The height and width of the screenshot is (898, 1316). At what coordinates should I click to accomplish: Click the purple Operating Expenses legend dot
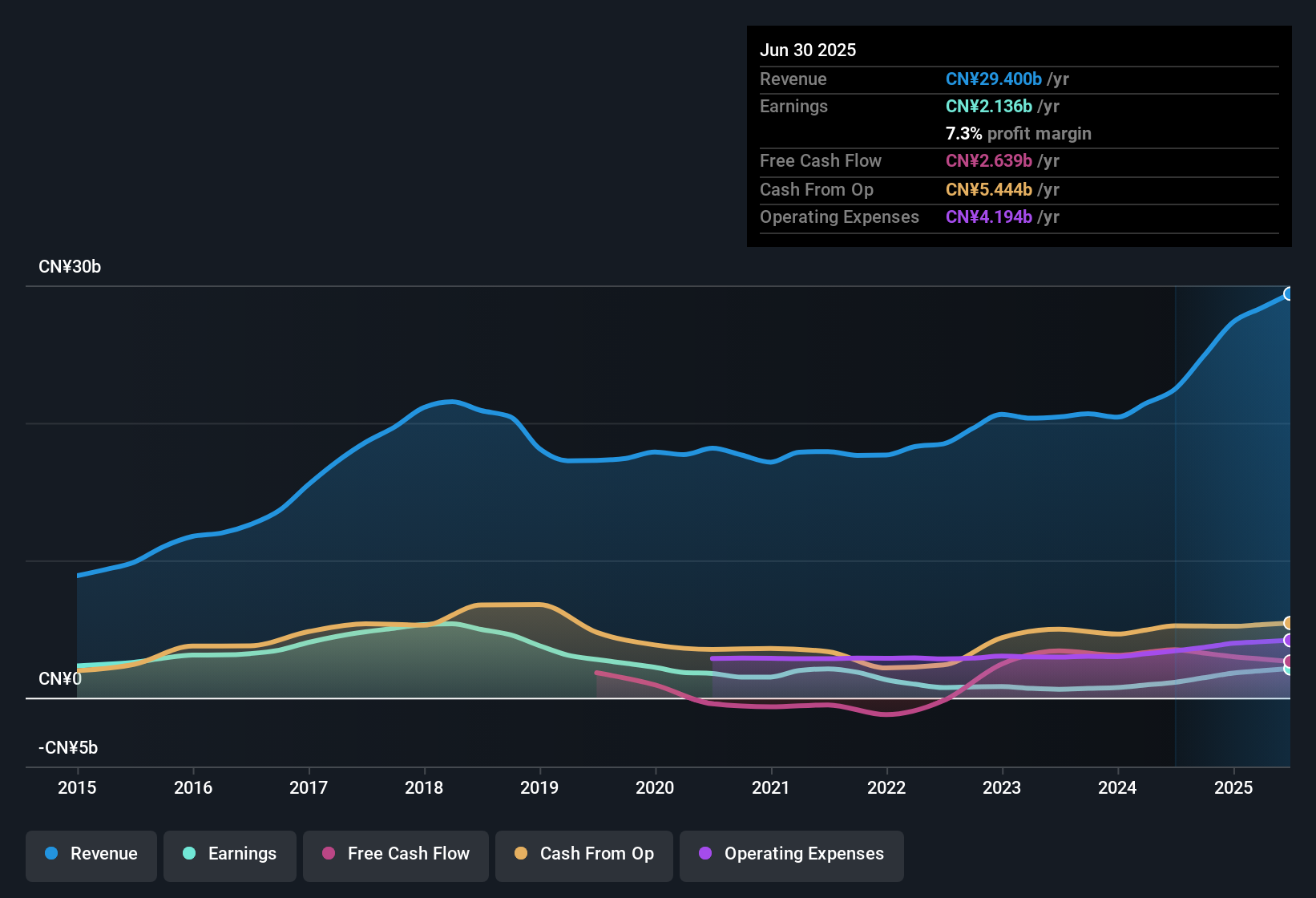tap(704, 854)
